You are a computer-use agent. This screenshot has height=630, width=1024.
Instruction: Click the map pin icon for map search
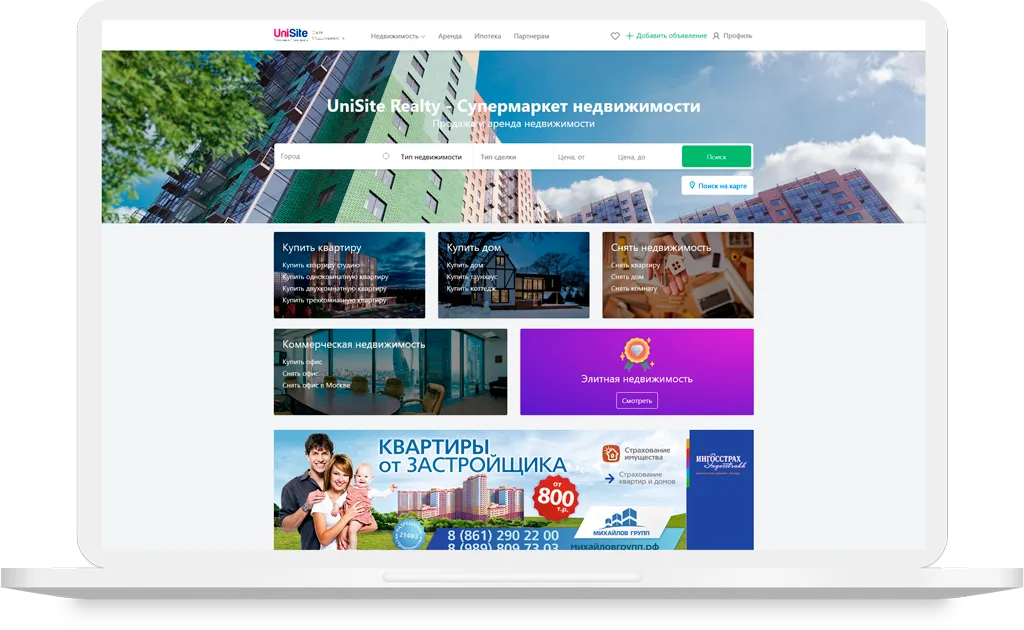[691, 185]
